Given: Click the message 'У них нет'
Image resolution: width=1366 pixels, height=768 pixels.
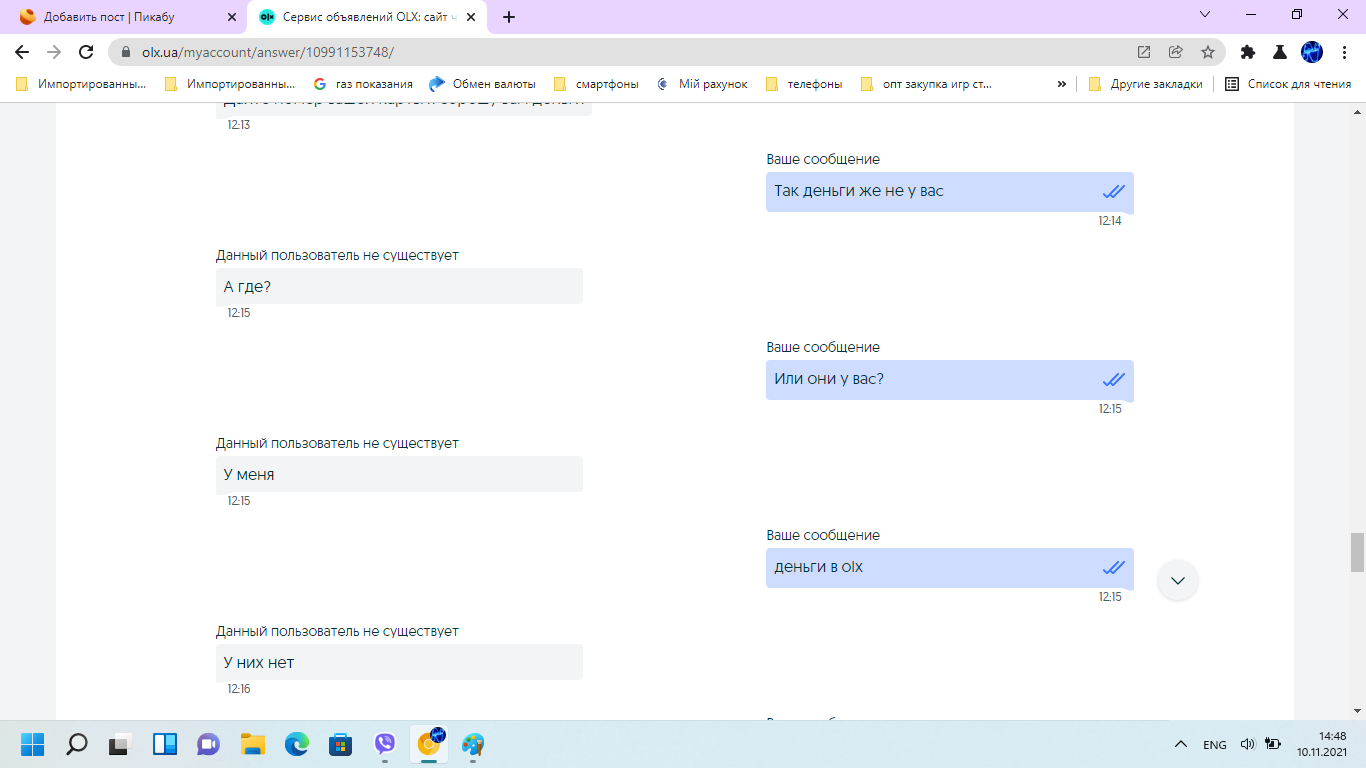Looking at the screenshot, I should (399, 662).
